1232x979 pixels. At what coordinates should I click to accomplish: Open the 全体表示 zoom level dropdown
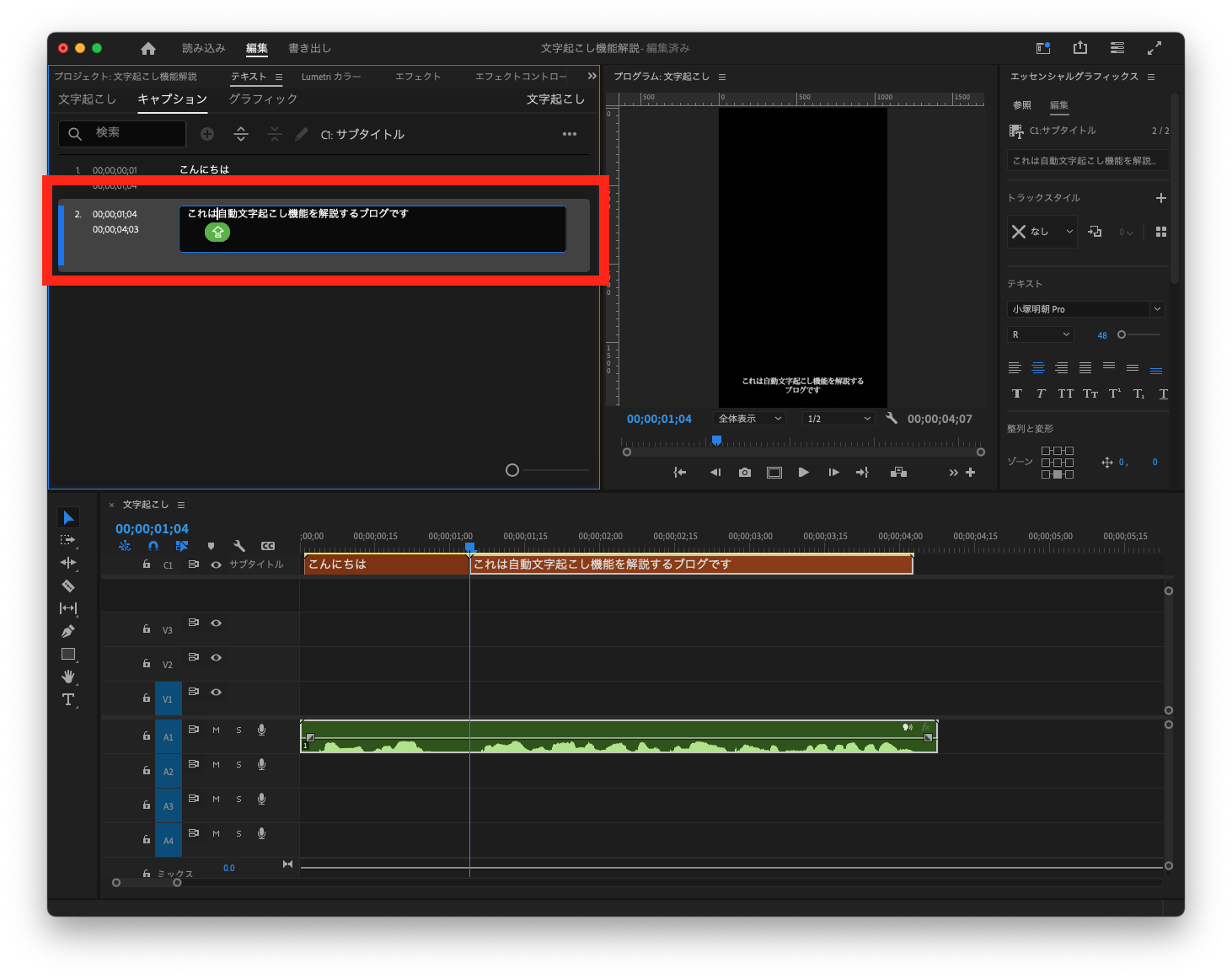(748, 418)
